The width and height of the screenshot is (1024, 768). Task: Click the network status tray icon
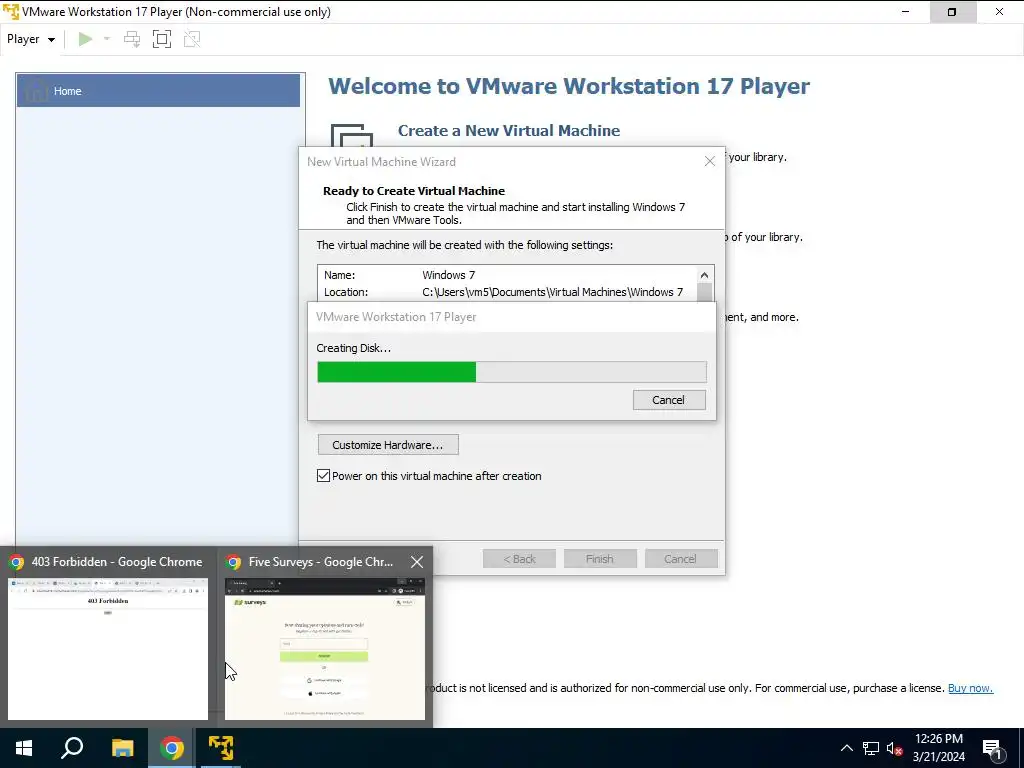click(871, 748)
